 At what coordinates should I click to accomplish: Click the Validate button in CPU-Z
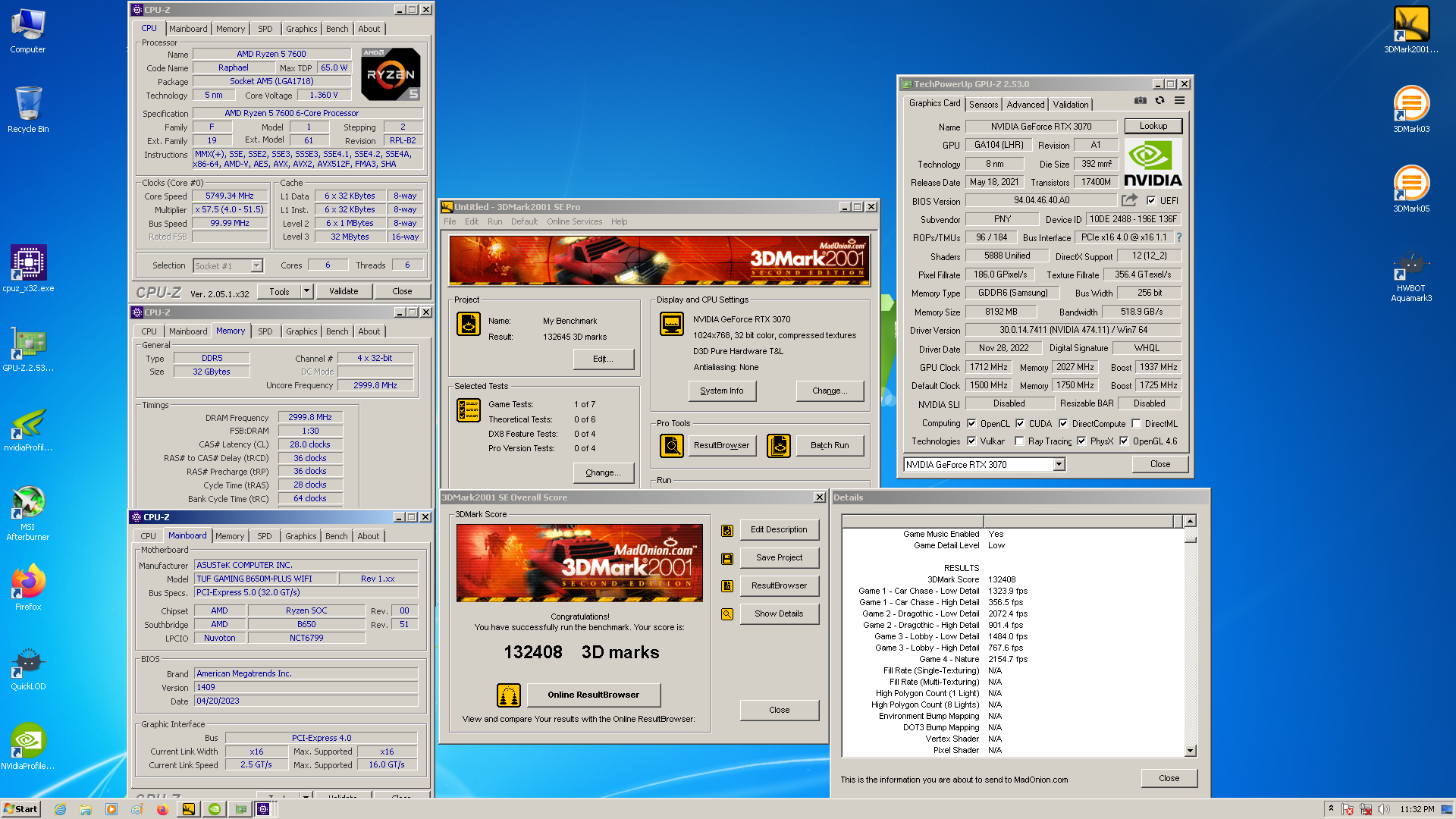[344, 291]
